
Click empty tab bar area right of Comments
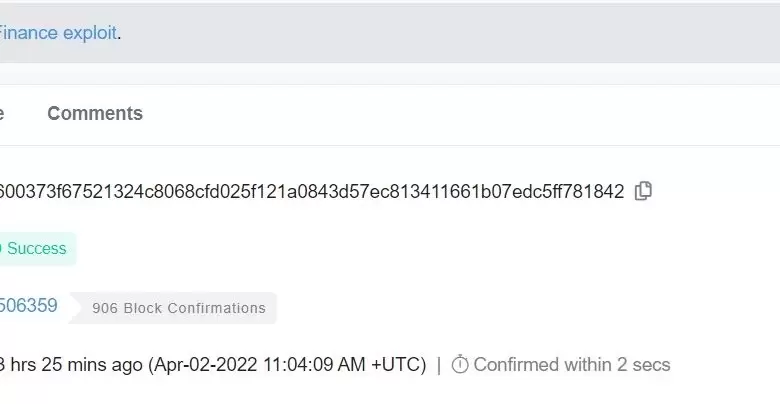pos(450,114)
